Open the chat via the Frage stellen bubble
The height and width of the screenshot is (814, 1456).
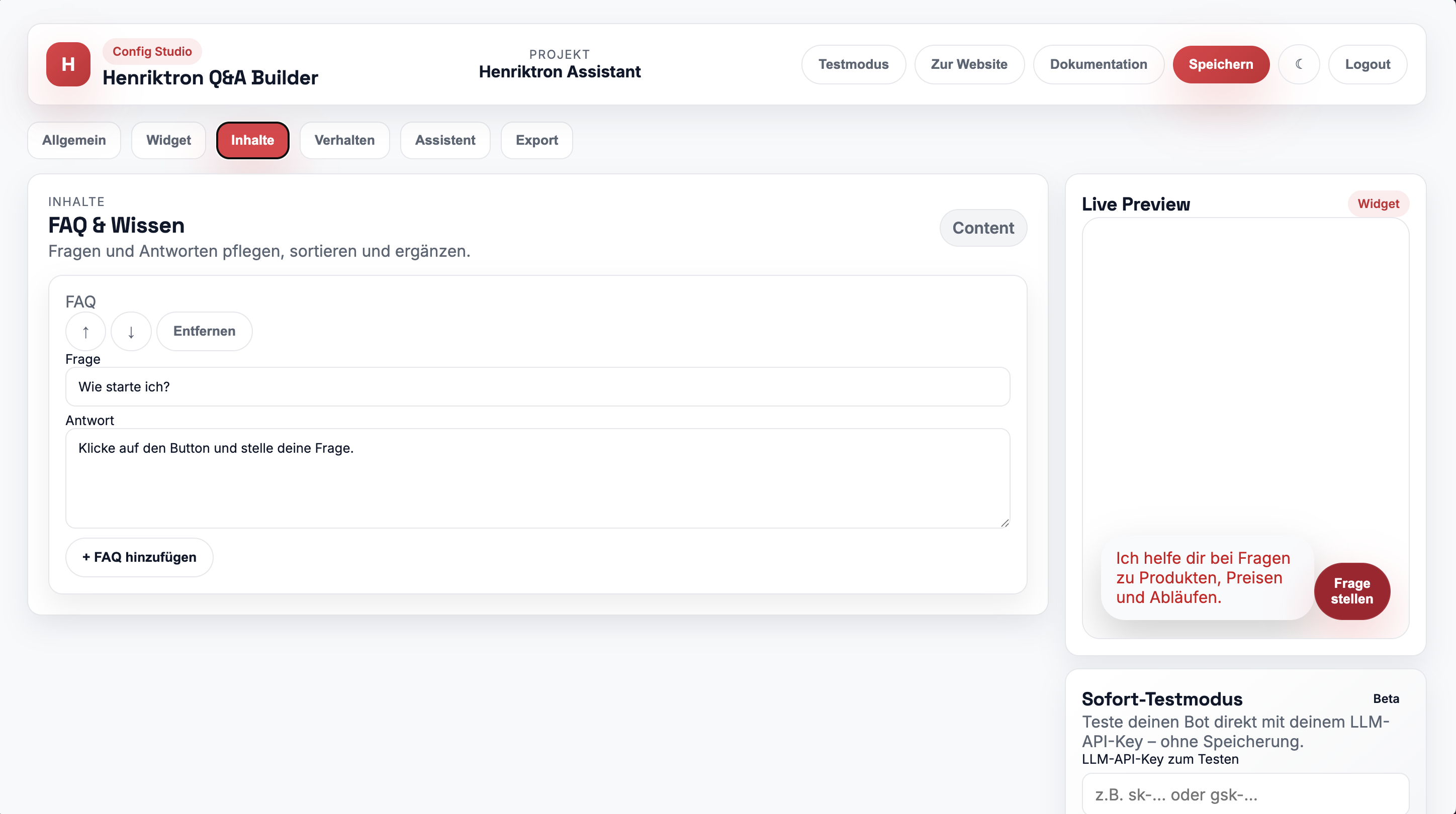1351,591
